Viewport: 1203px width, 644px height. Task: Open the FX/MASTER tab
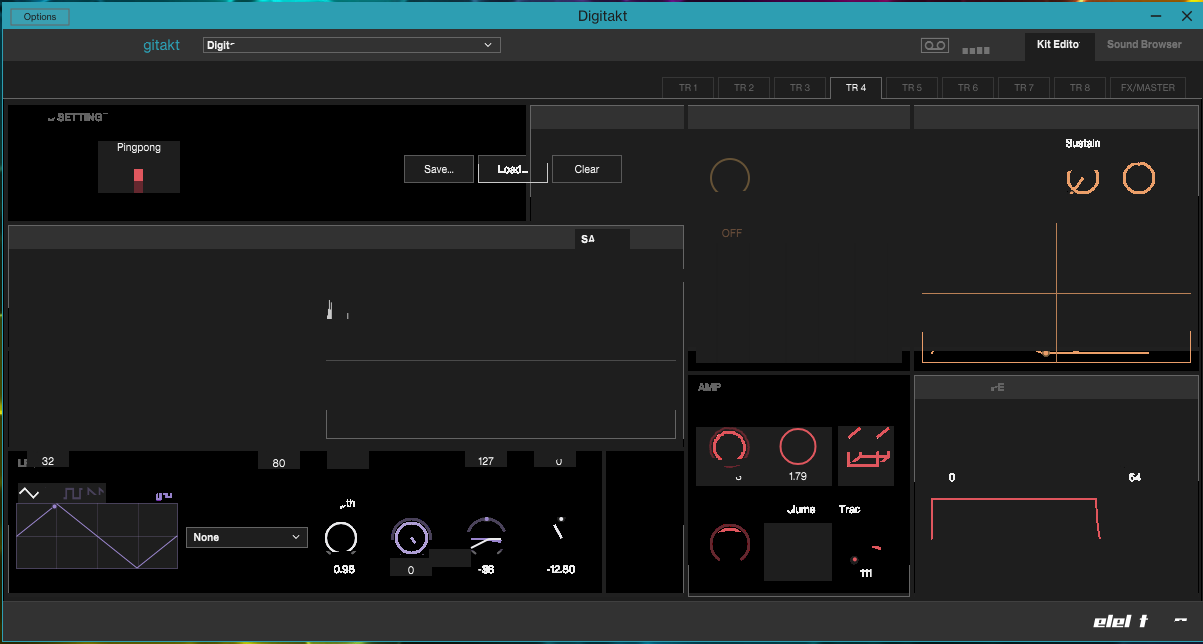tap(1147, 88)
